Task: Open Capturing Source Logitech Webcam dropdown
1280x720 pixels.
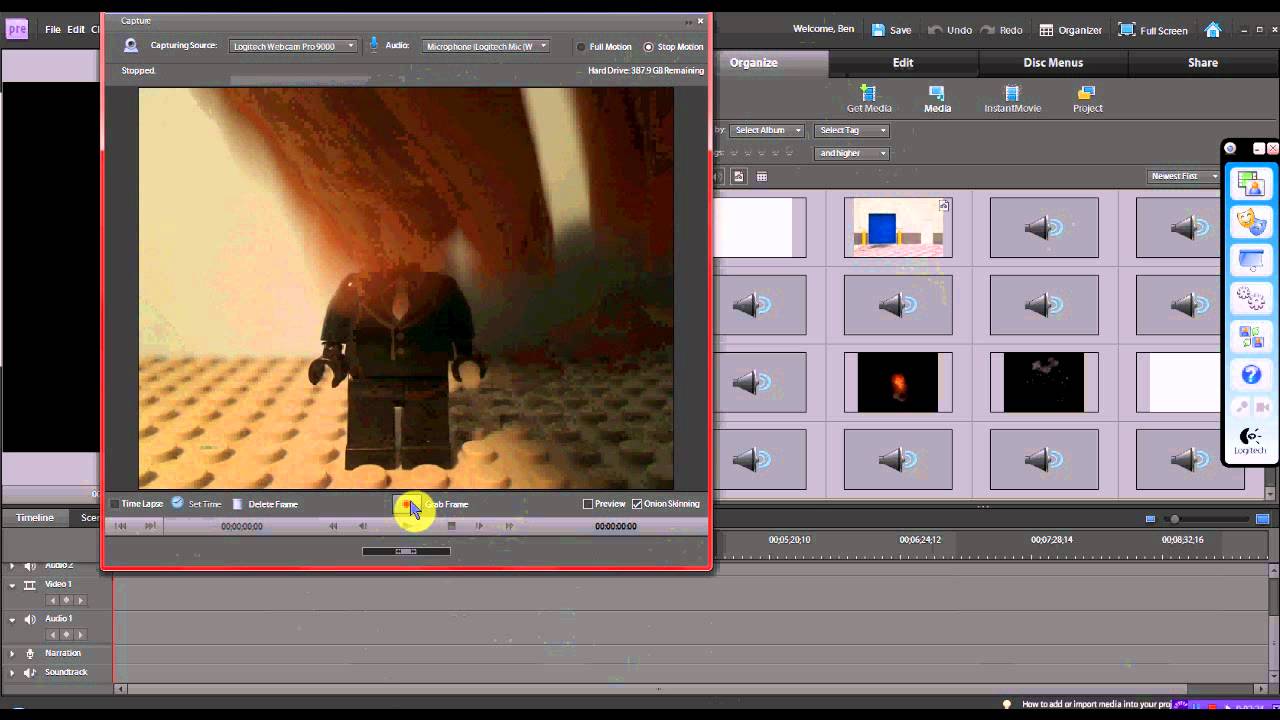Action: pyautogui.click(x=293, y=46)
